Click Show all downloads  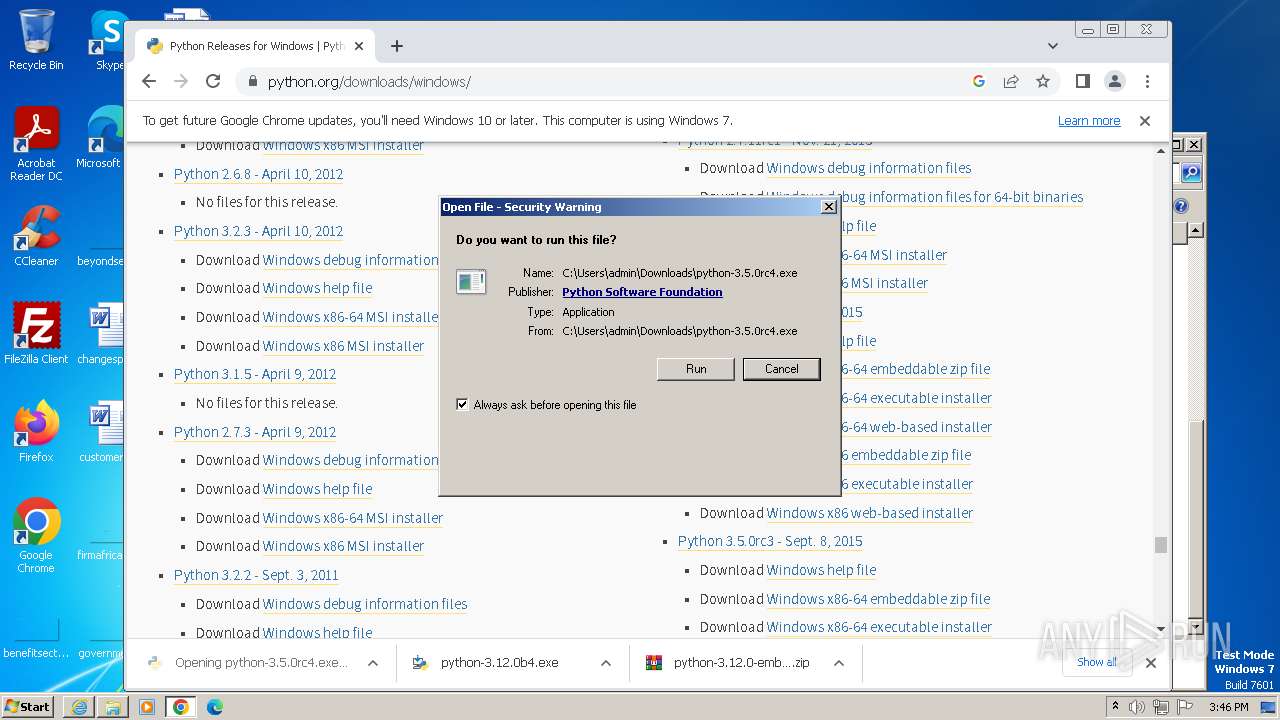[1097, 662]
